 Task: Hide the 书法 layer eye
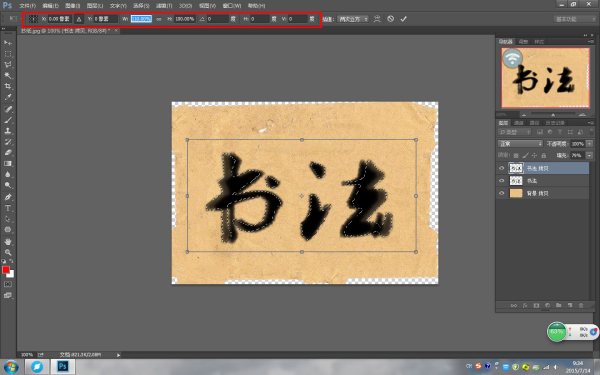pyautogui.click(x=502, y=181)
